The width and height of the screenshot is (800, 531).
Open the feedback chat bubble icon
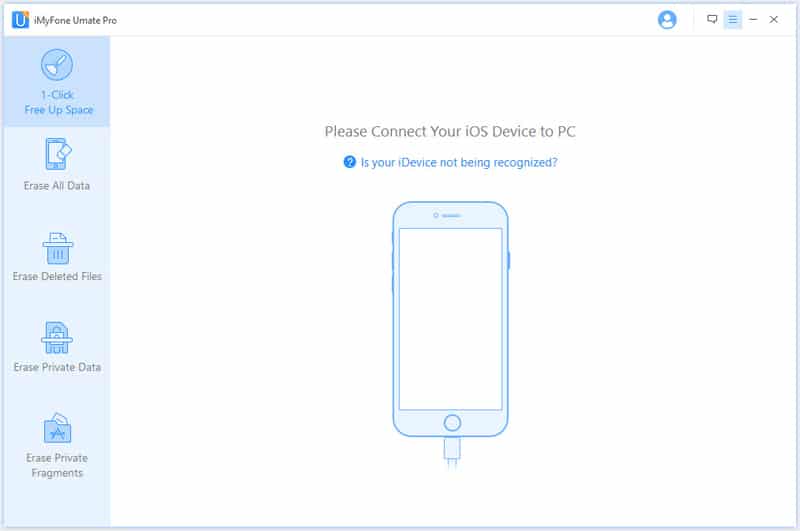(x=712, y=19)
